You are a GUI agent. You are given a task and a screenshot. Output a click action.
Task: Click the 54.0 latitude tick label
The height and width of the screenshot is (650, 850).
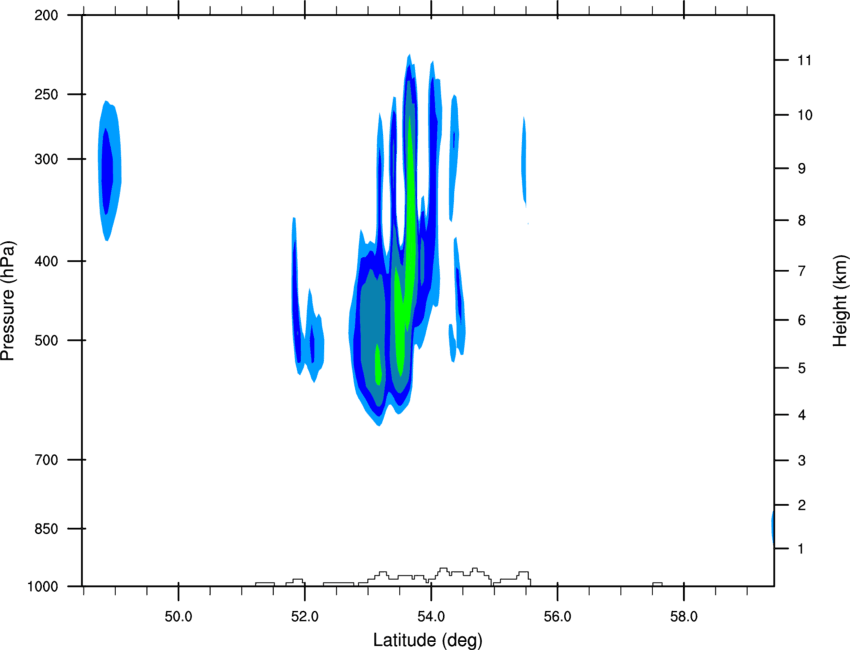tap(431, 617)
